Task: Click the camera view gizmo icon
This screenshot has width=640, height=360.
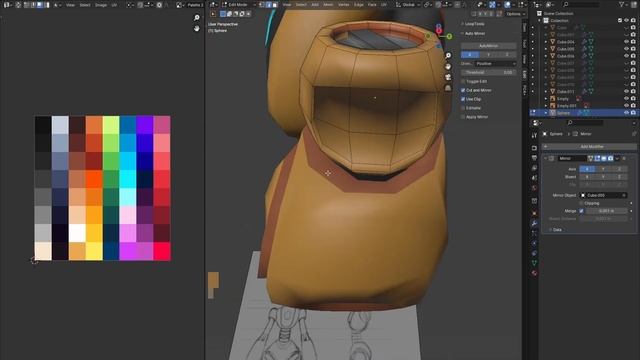Action: click(x=448, y=77)
